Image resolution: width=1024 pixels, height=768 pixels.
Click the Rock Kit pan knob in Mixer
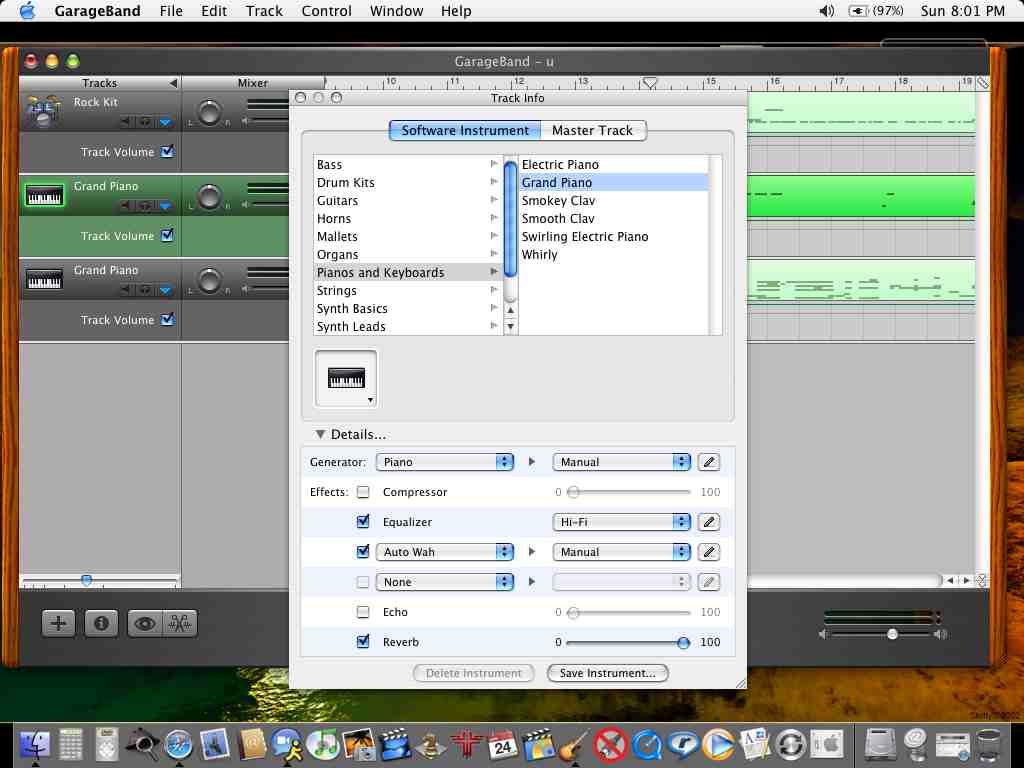tap(210, 112)
